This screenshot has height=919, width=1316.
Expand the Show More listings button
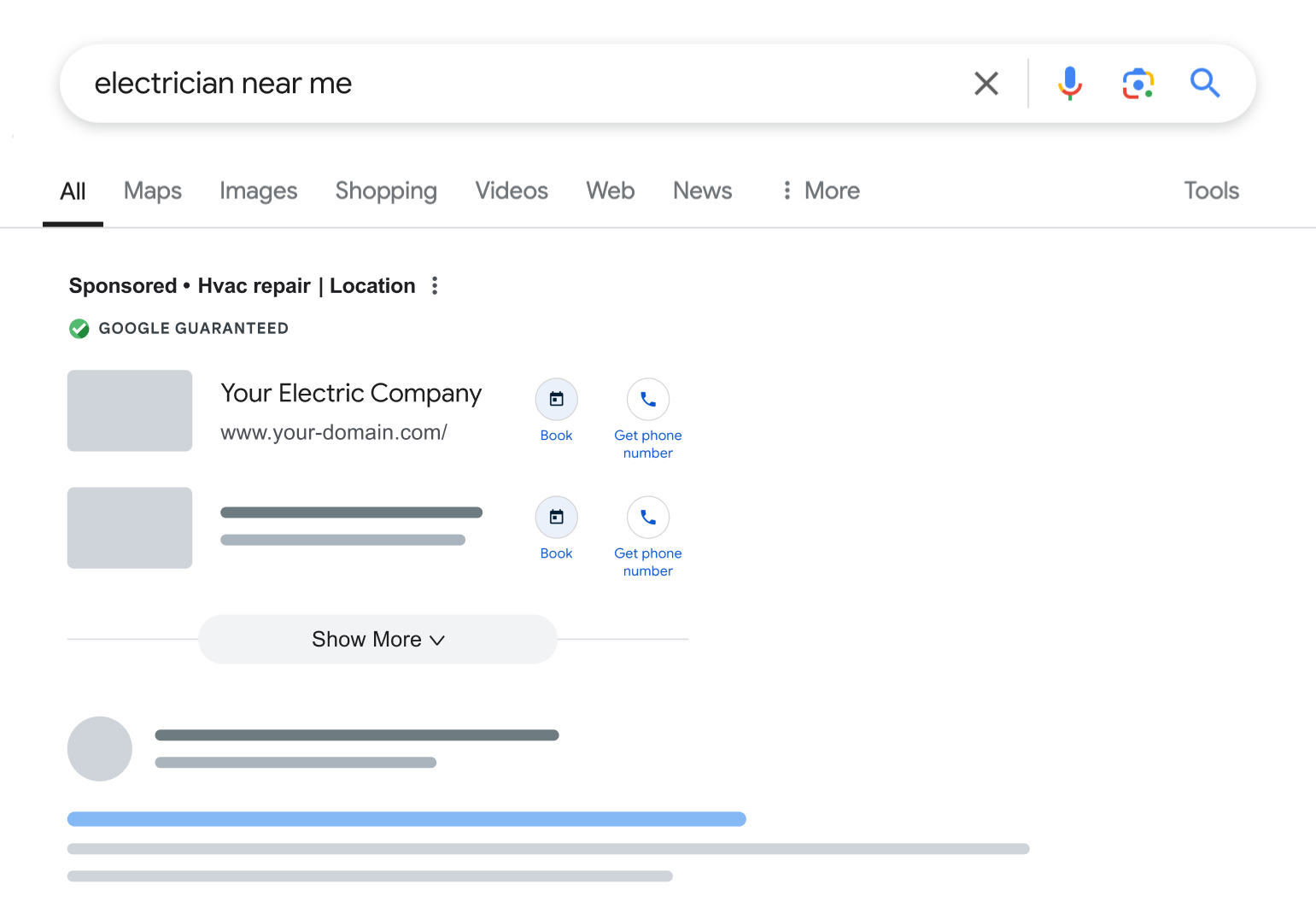click(377, 639)
